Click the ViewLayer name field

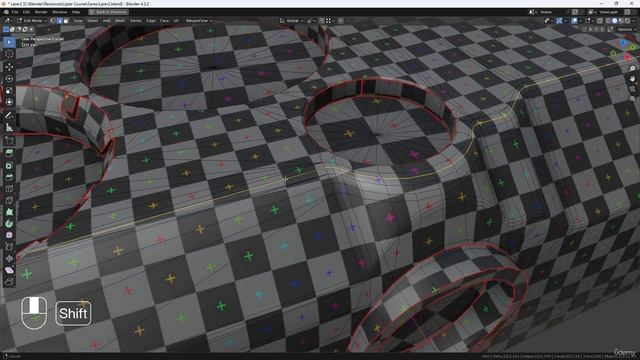[610, 12]
